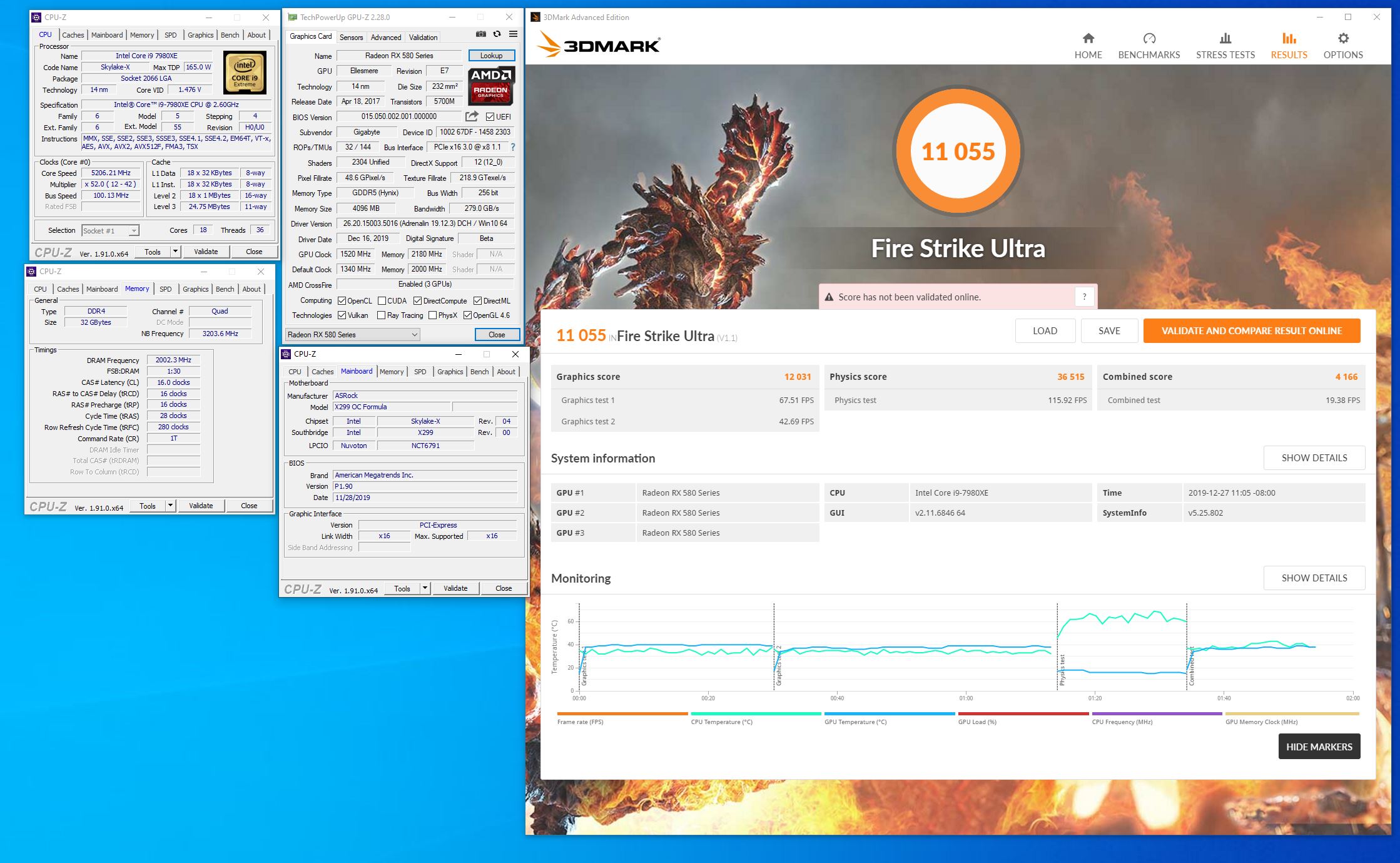This screenshot has height=863, width=1400.
Task: Click Tools button in CPU-Z CPU window
Action: [x=153, y=252]
